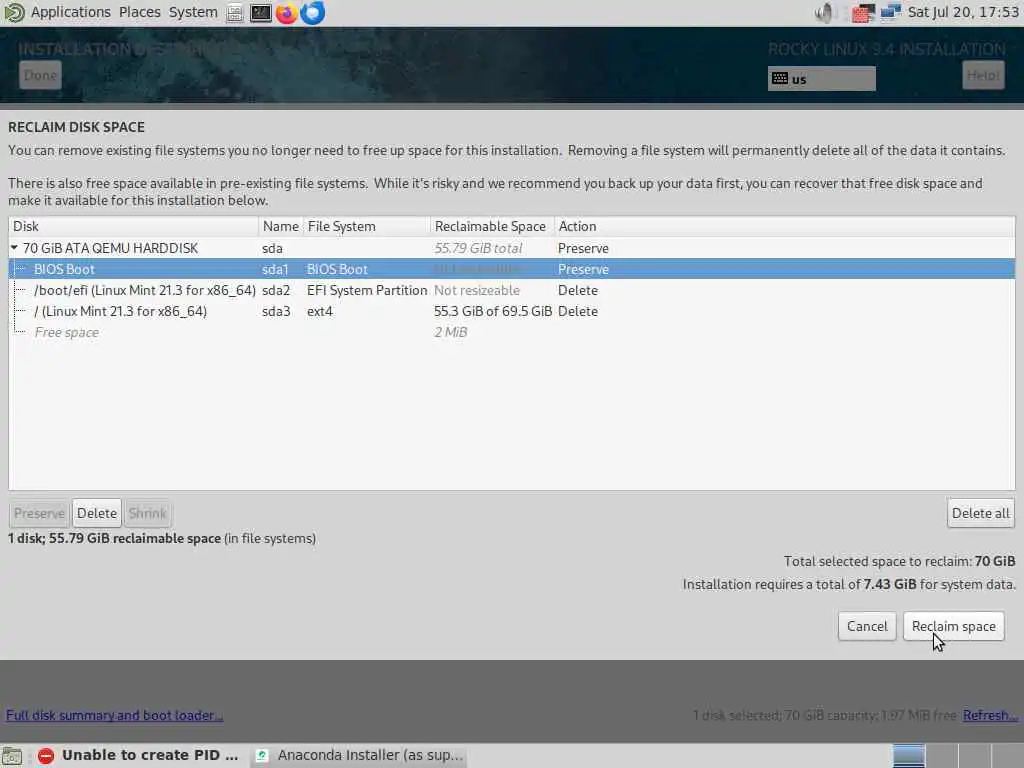The height and width of the screenshot is (768, 1024).
Task: Open the firewall tray icon
Action: 862,12
